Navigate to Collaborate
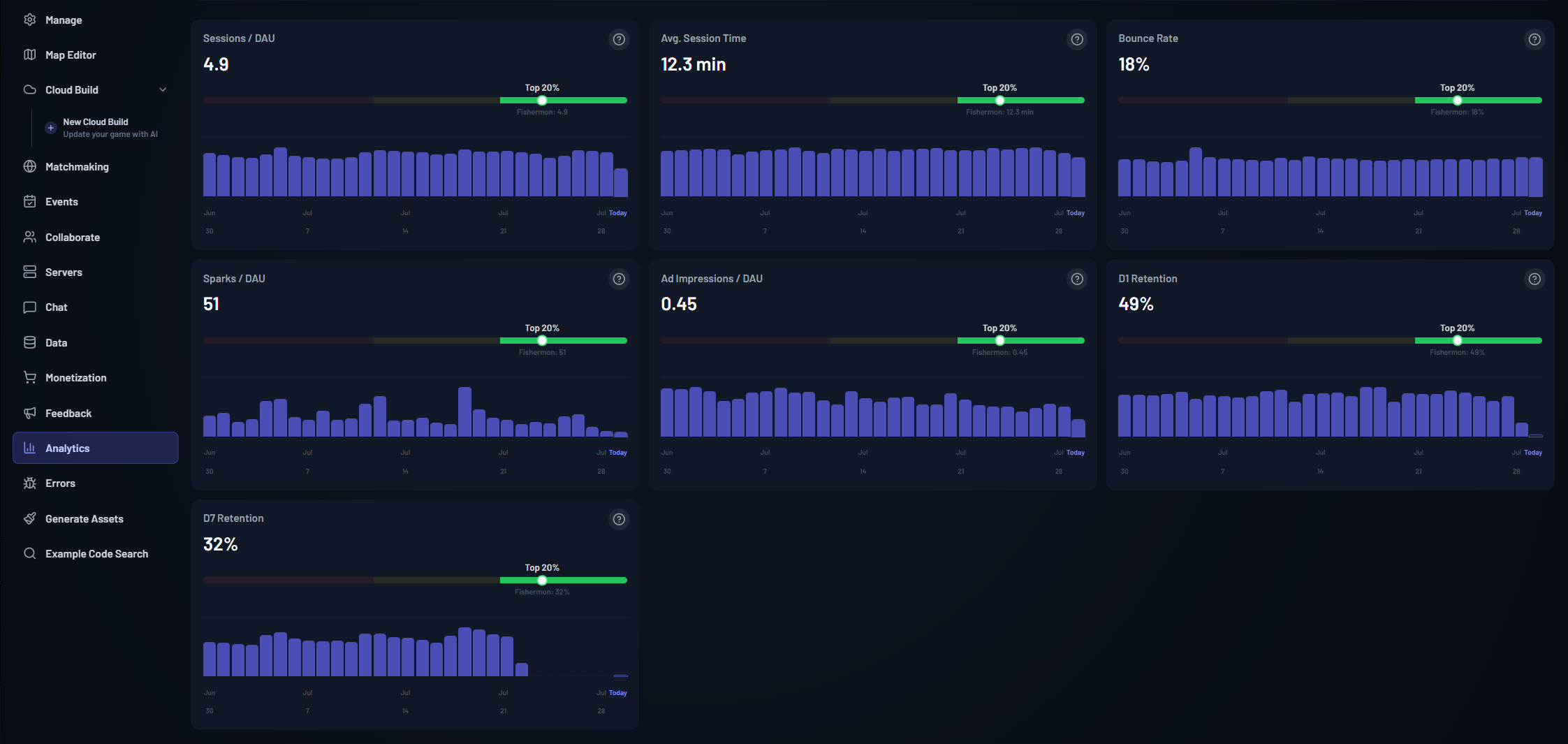 (x=96, y=237)
